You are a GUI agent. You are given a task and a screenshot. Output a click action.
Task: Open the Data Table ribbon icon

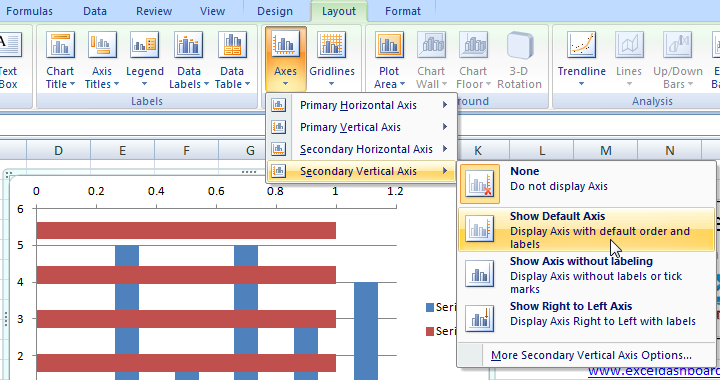point(232,60)
